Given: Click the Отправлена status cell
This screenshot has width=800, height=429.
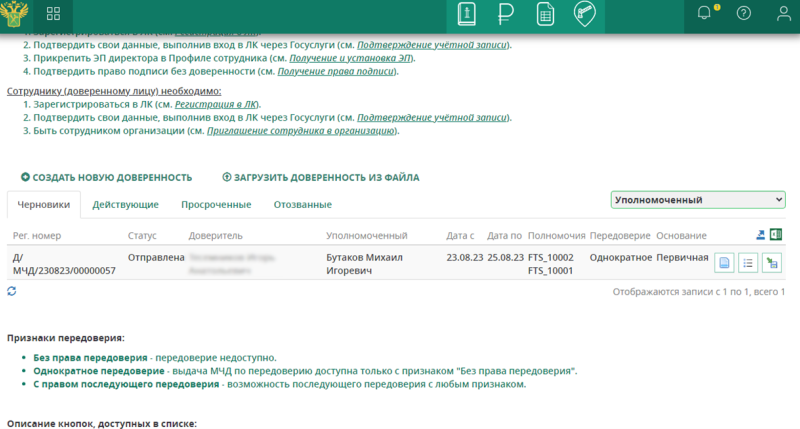Looking at the screenshot, I should (x=156, y=258).
